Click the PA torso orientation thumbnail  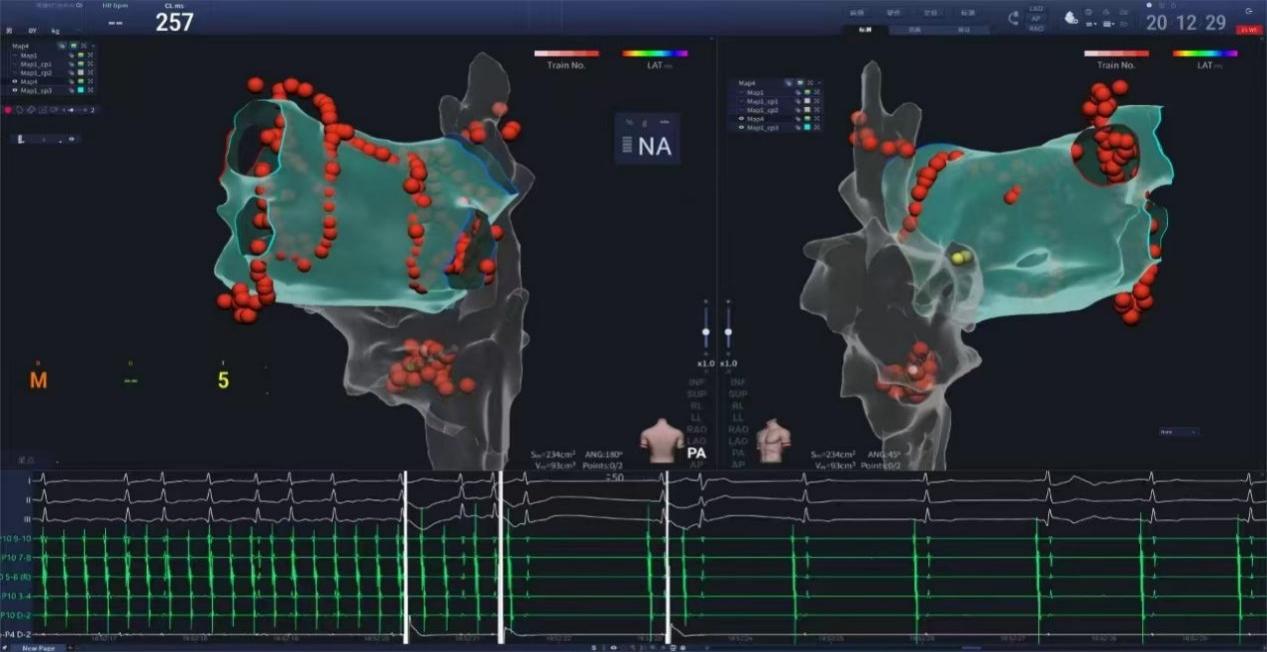click(x=661, y=440)
